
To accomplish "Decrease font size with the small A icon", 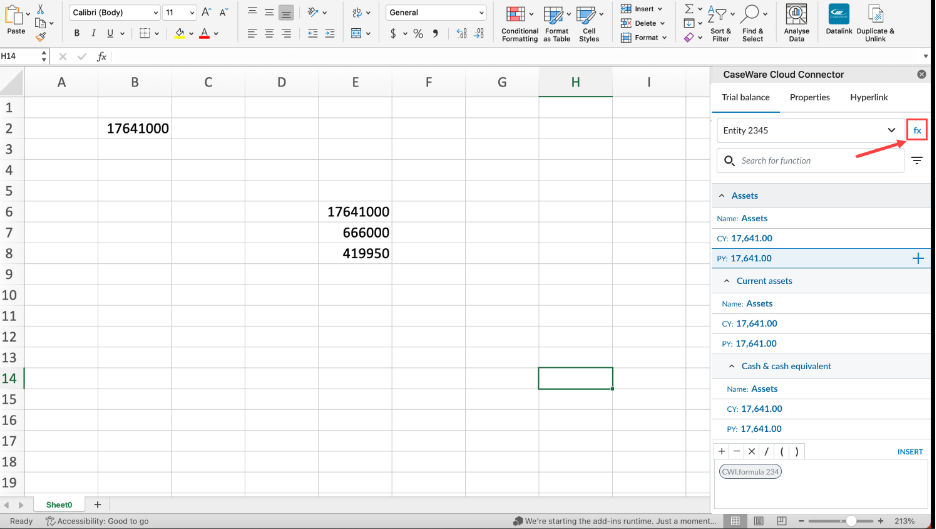I will [x=223, y=12].
